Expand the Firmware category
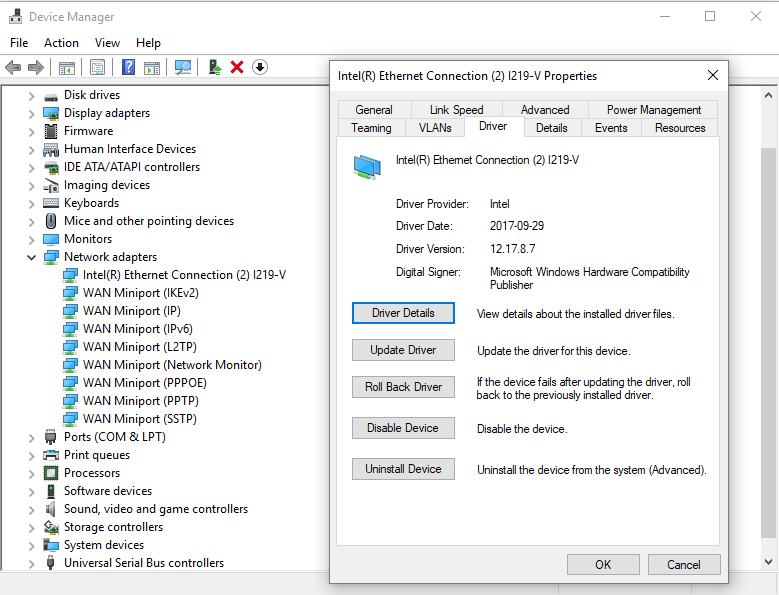 coord(31,132)
